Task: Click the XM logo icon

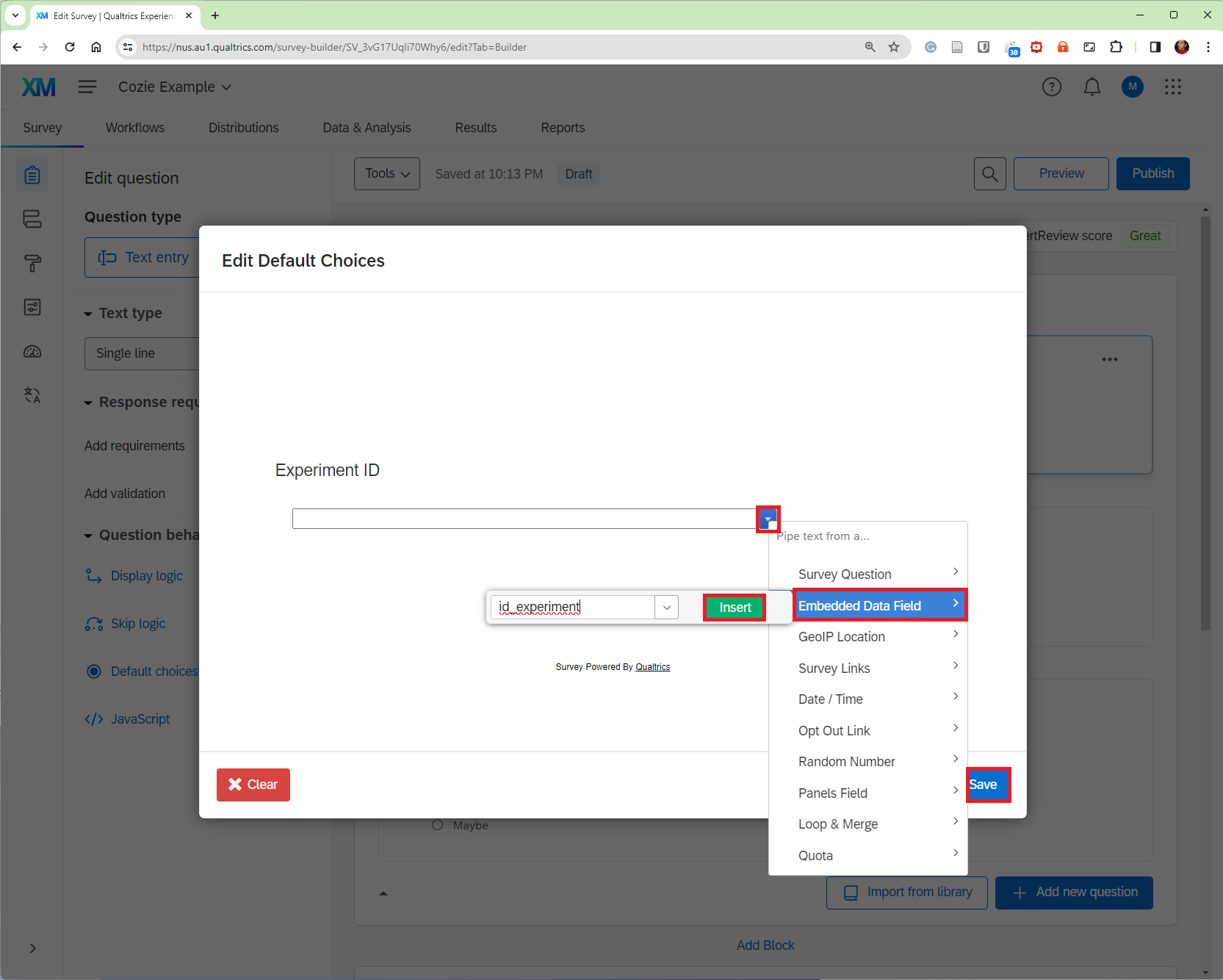Action: 38,87
